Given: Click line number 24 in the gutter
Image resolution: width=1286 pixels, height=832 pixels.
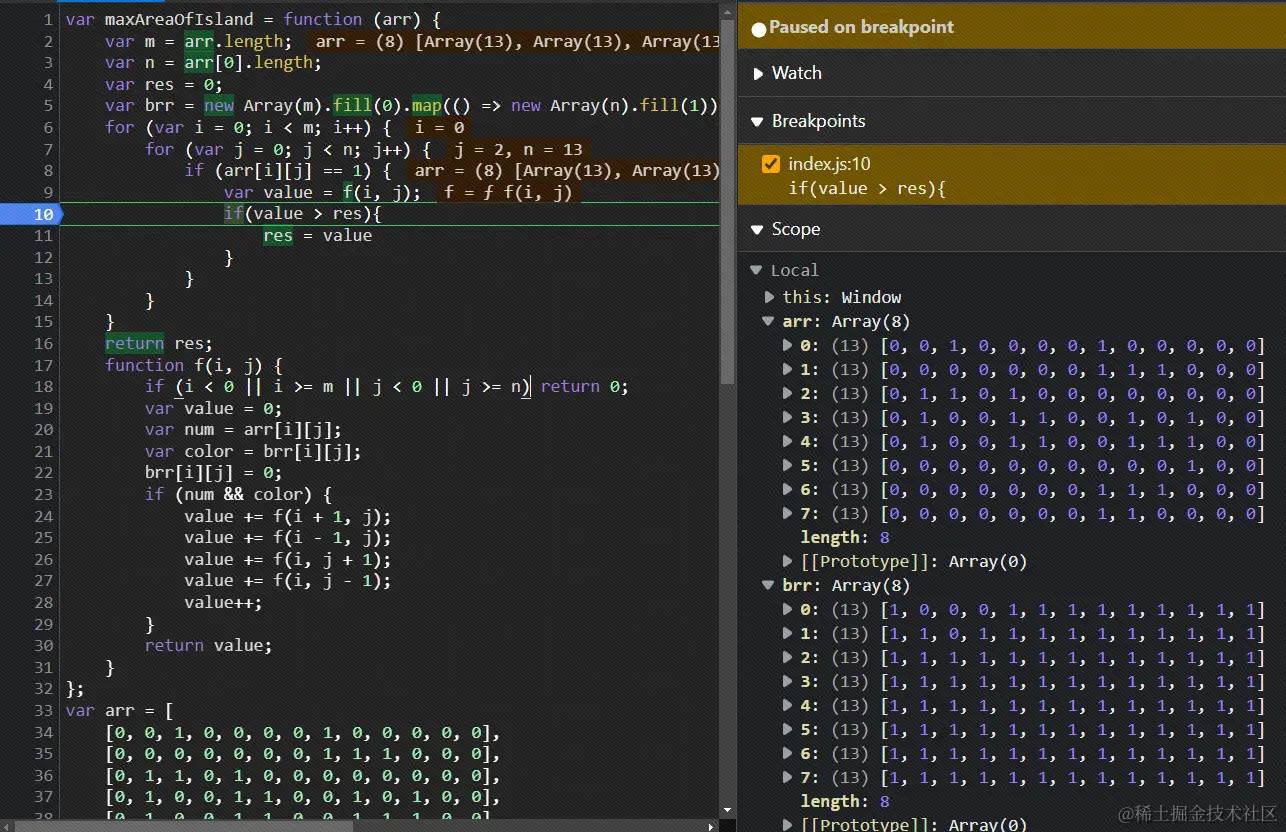Looking at the screenshot, I should [42, 516].
